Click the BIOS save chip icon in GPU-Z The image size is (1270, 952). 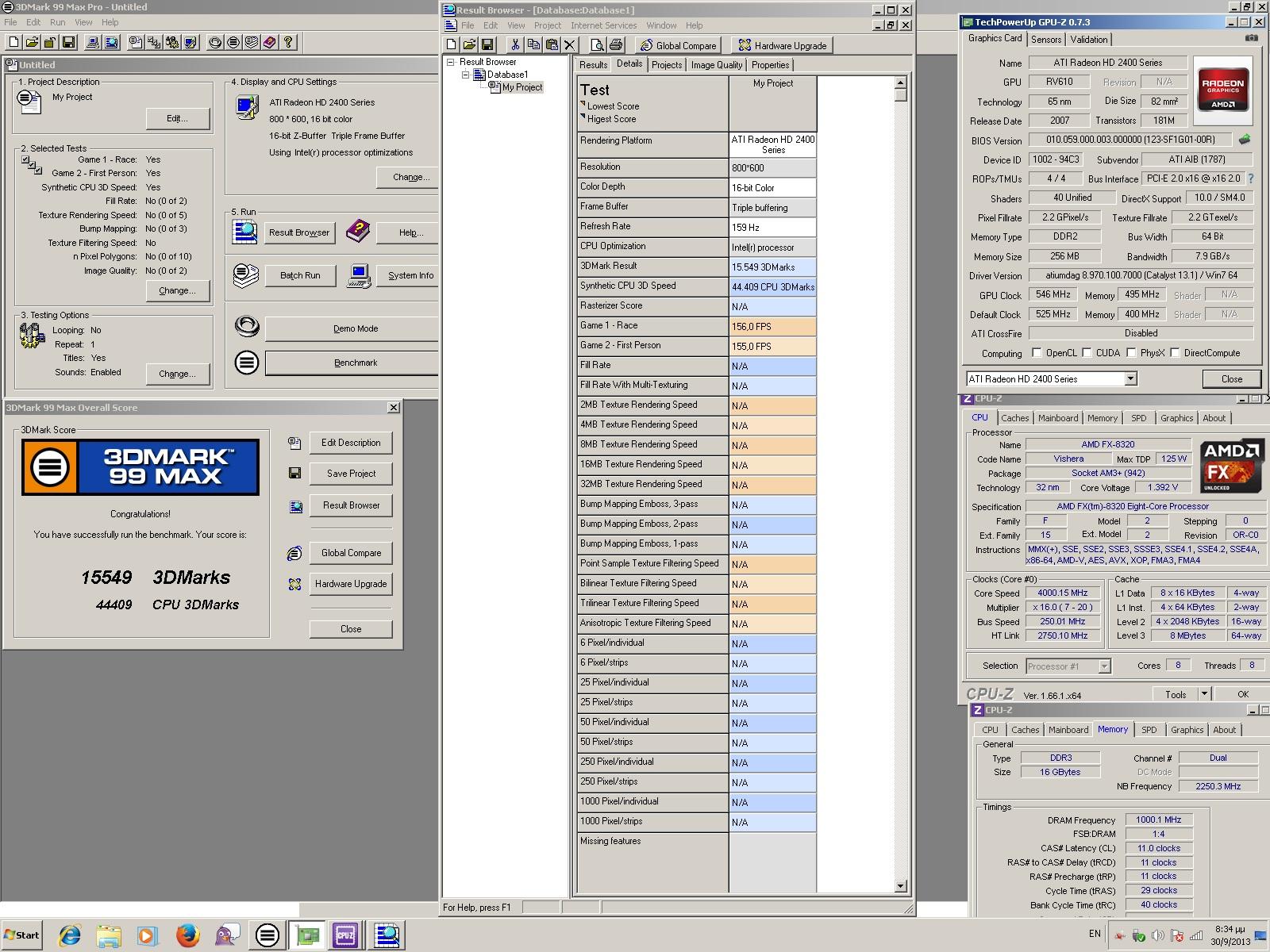click(1245, 140)
